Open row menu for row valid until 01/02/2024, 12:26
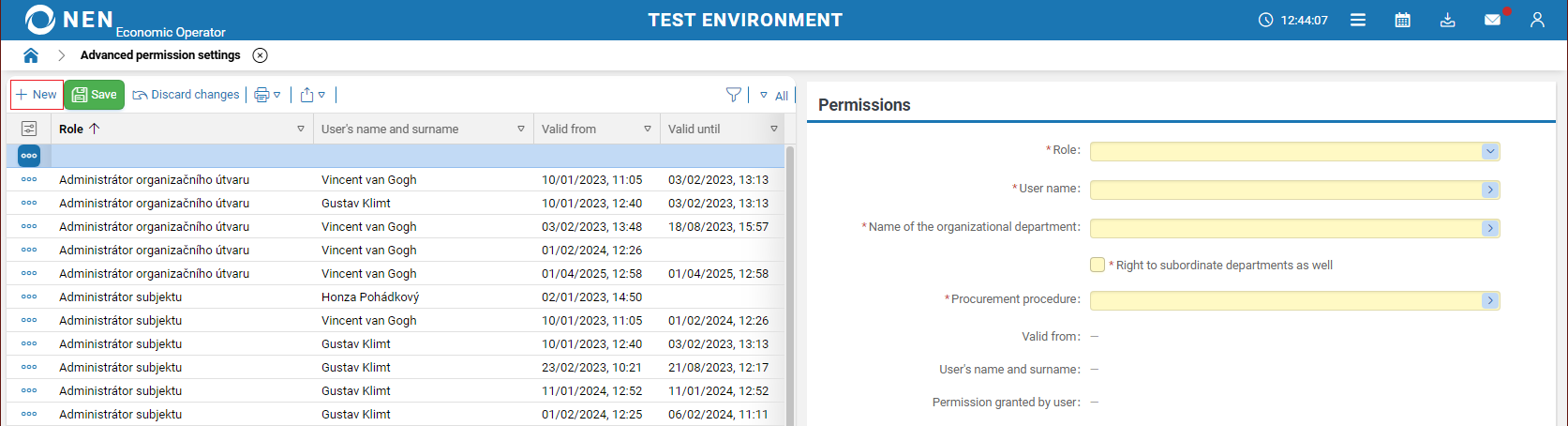Screen dimensions: 1568x426 [x=29, y=320]
